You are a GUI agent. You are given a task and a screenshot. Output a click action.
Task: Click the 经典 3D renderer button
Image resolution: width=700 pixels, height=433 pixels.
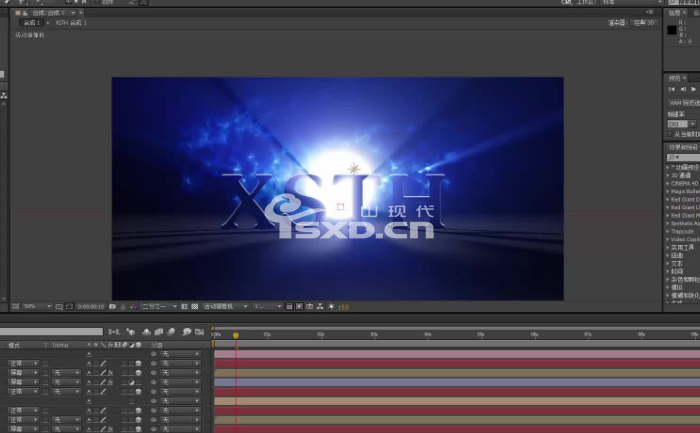(644, 23)
